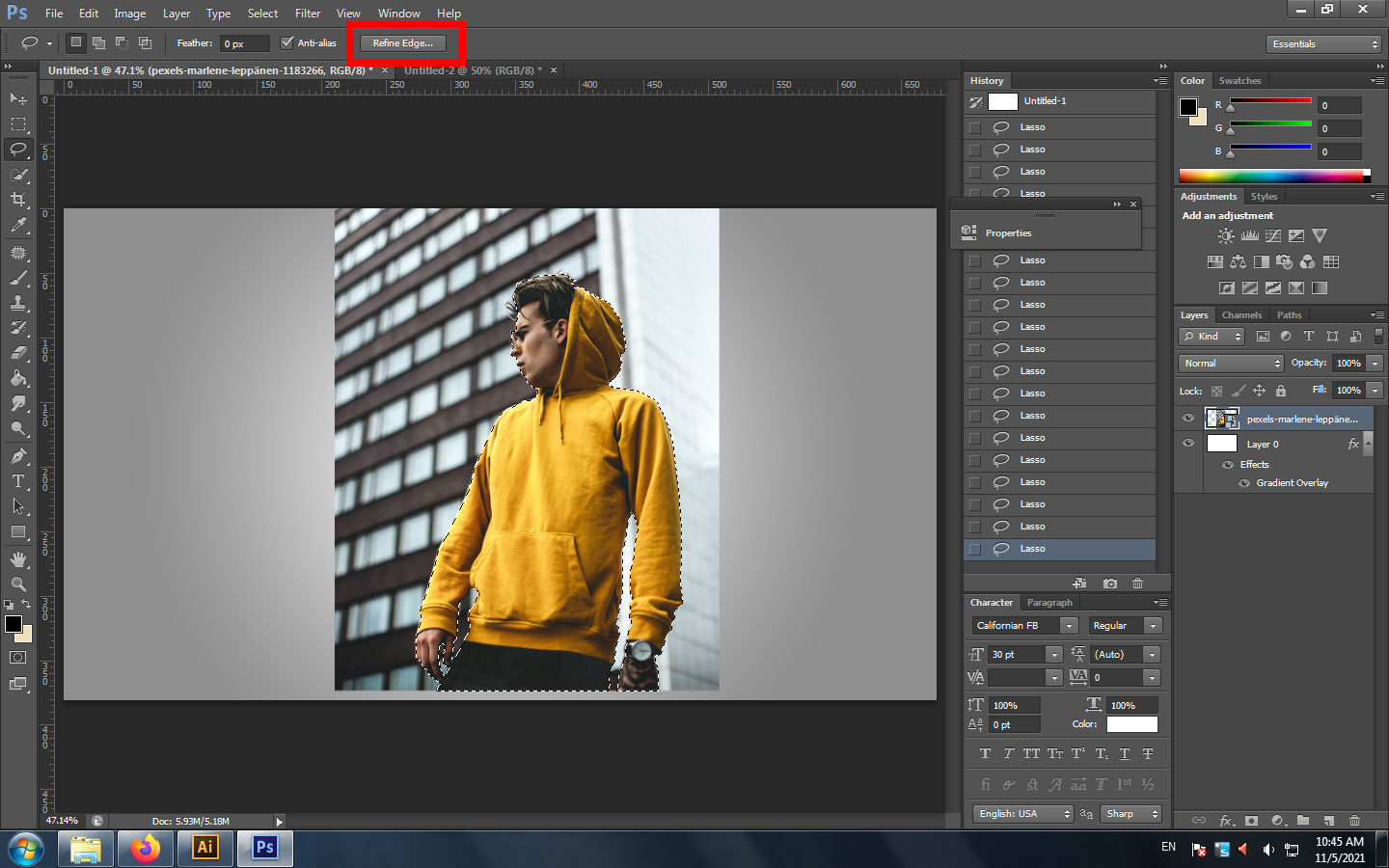Expand the Californian FB font dropdown
The image size is (1389, 868).
click(x=1068, y=626)
